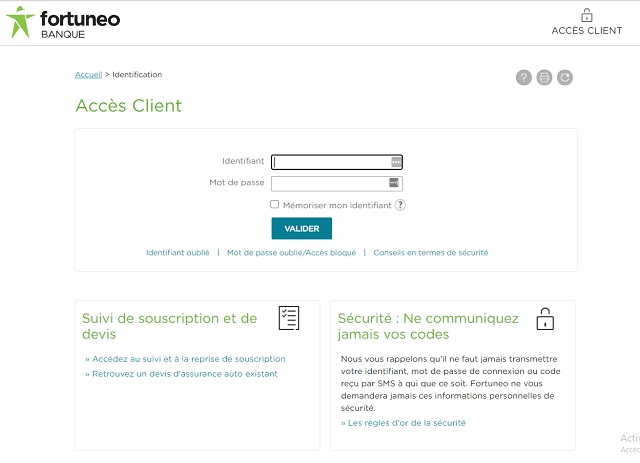Click Suivi de souscription et de devis heading
This screenshot has width=640, height=463.
pyautogui.click(x=169, y=326)
